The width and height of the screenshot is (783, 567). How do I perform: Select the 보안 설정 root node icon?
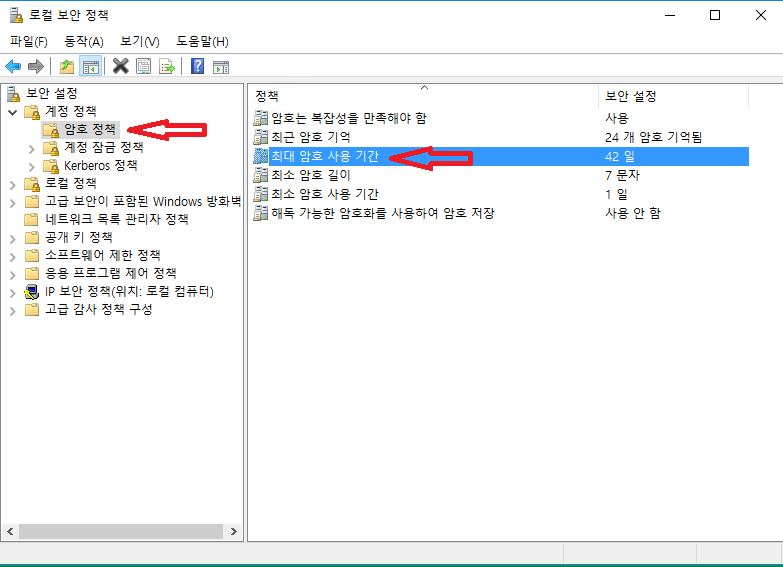[14, 94]
